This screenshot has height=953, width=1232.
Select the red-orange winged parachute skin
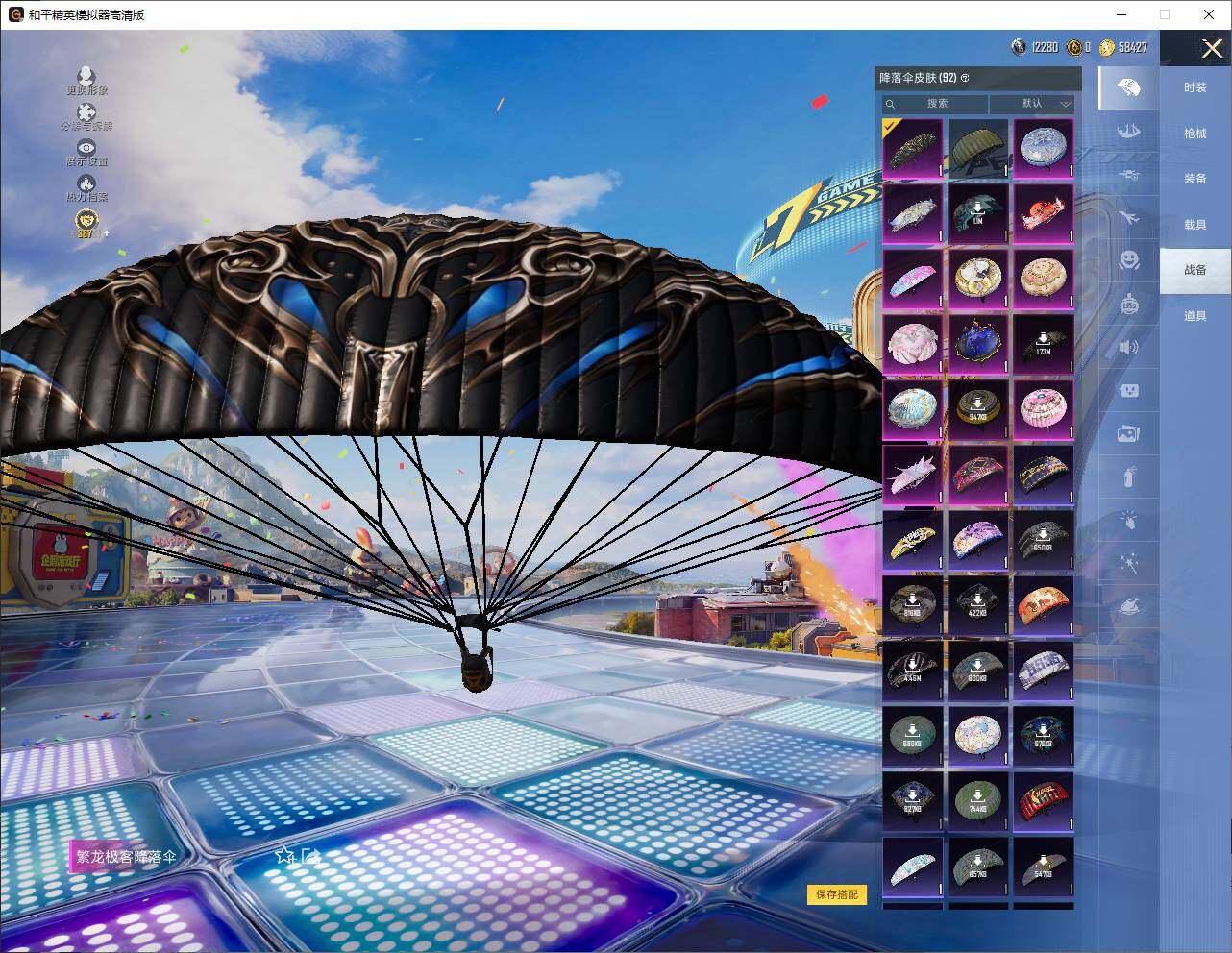click(x=1044, y=213)
